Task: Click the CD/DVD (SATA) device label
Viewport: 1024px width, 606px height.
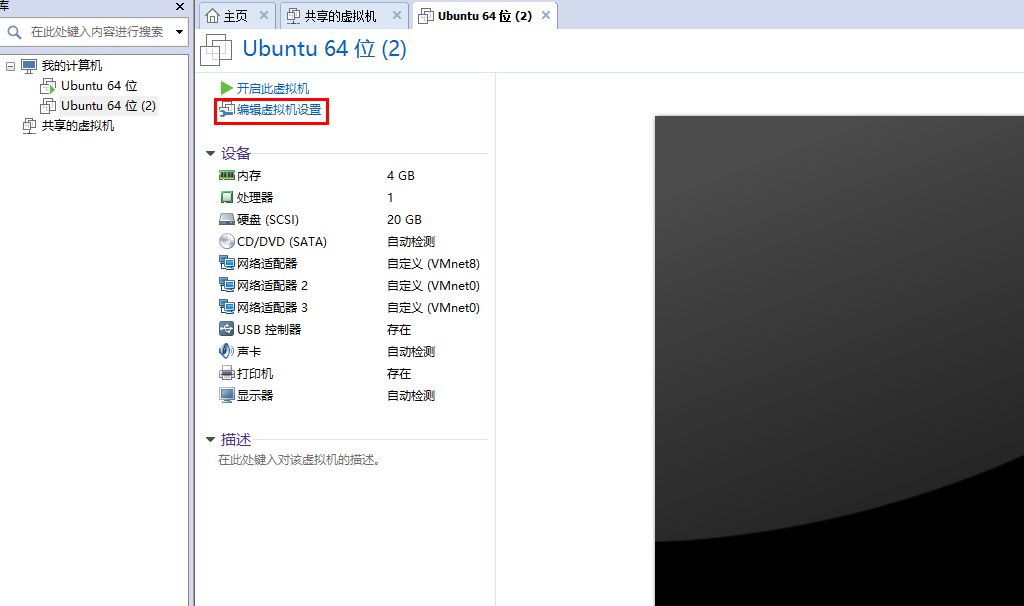Action: pos(282,242)
